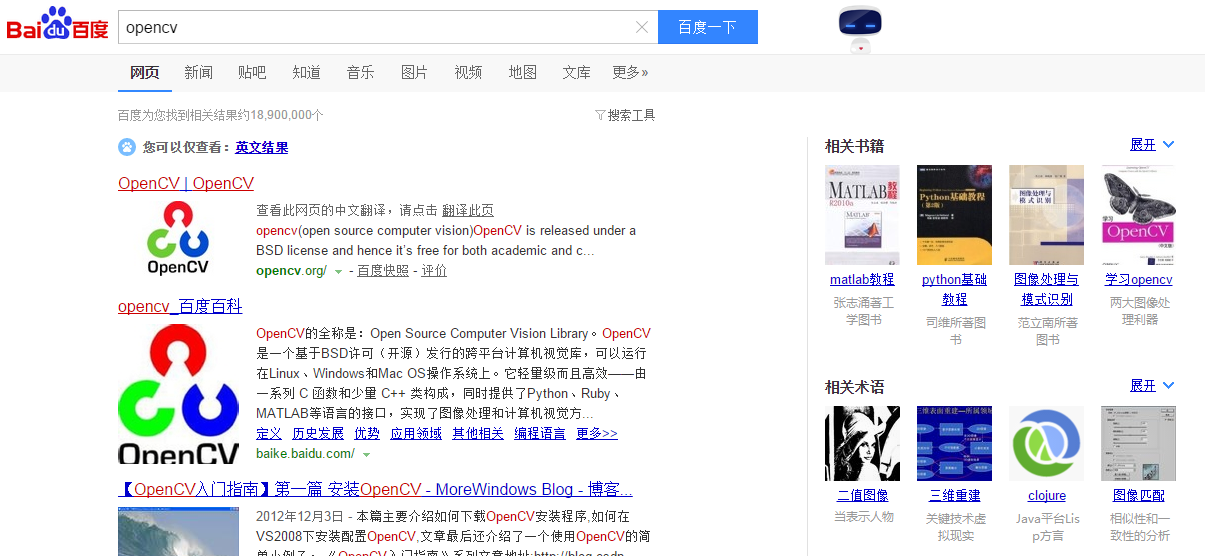This screenshot has width=1205, height=556.
Task: Click the 二值图像 term link
Action: click(862, 496)
